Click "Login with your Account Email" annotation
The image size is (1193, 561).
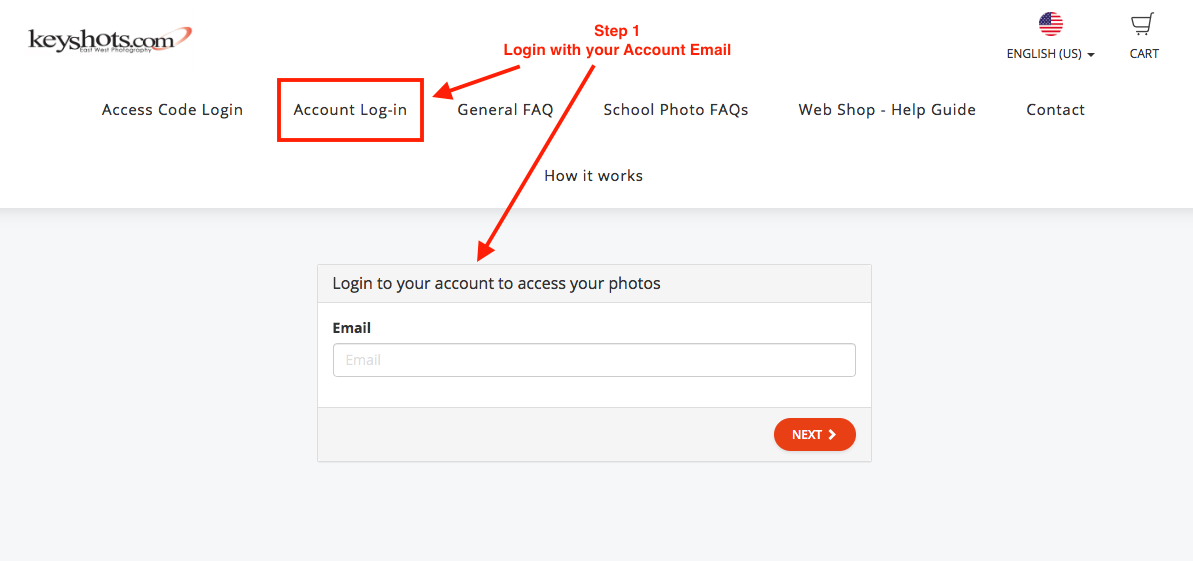(x=617, y=50)
